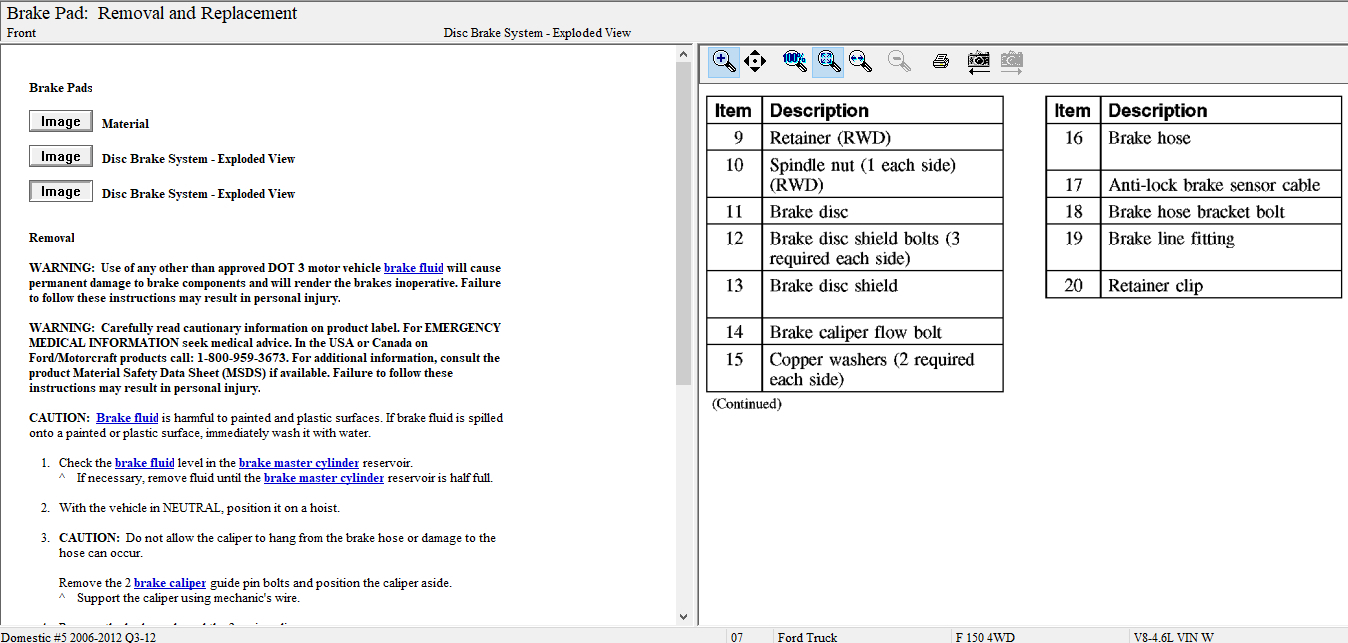Click brake fluid link in step 1
Screen dimensions: 1348x643
[144, 463]
